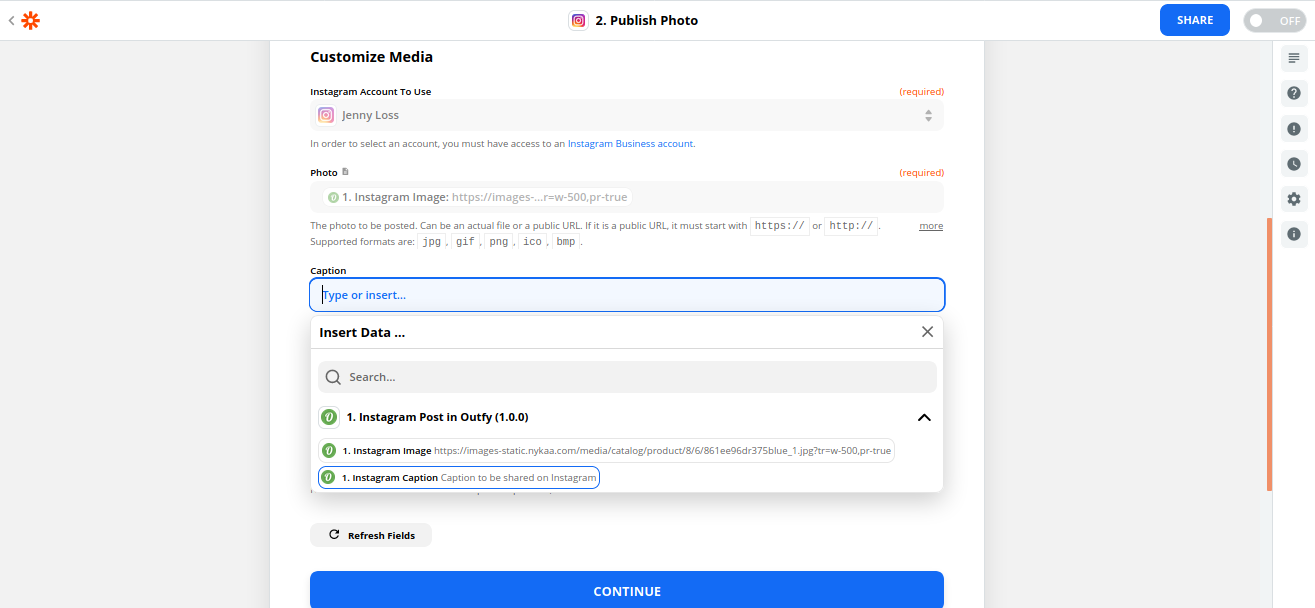Focus the Caption input field

[627, 295]
